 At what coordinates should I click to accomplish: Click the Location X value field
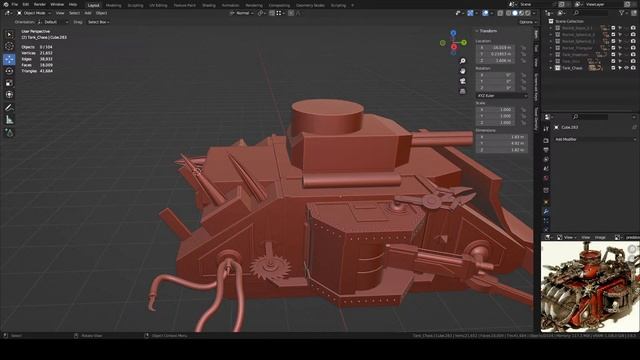pos(497,47)
